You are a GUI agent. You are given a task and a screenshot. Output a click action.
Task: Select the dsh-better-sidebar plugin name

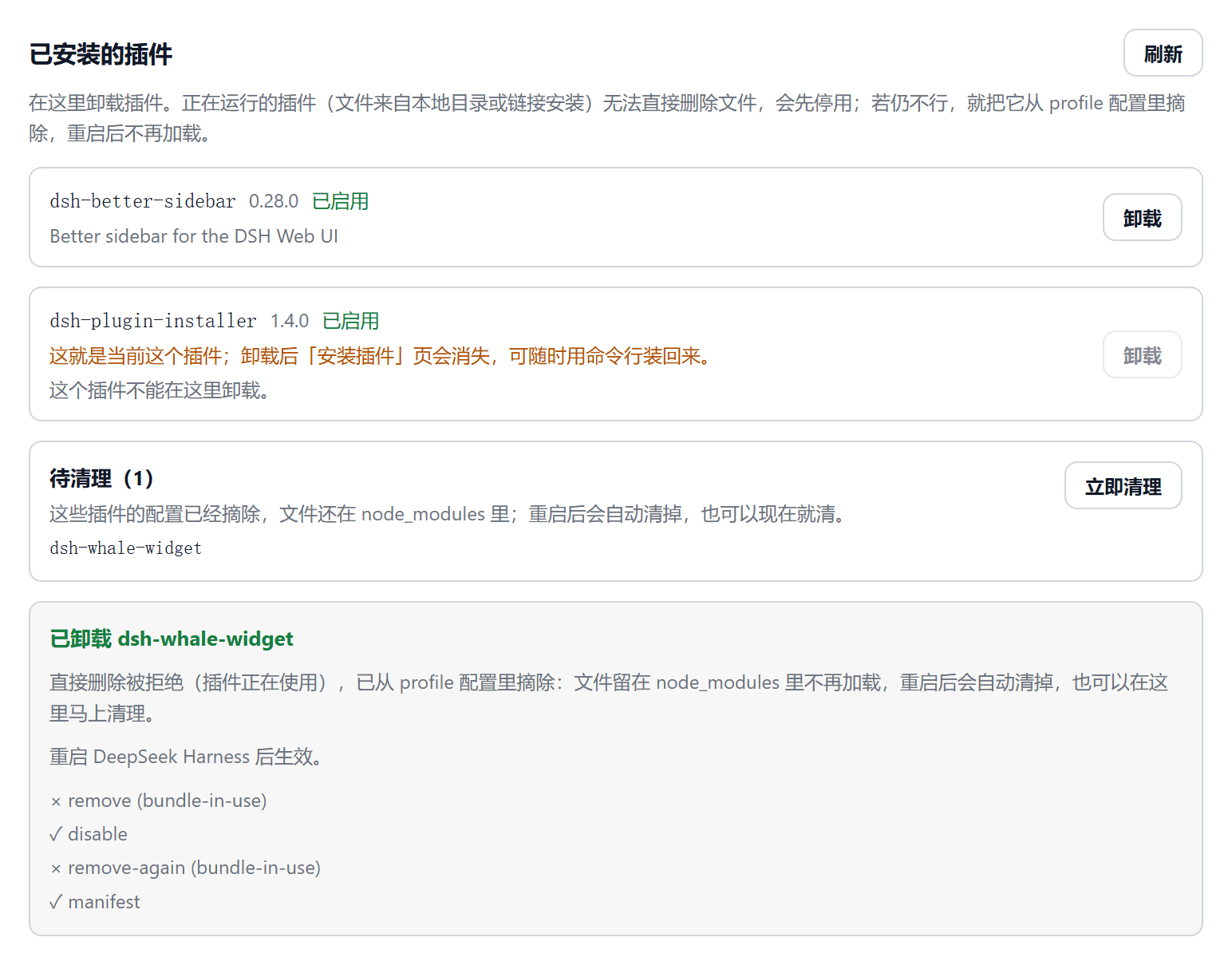click(x=143, y=201)
